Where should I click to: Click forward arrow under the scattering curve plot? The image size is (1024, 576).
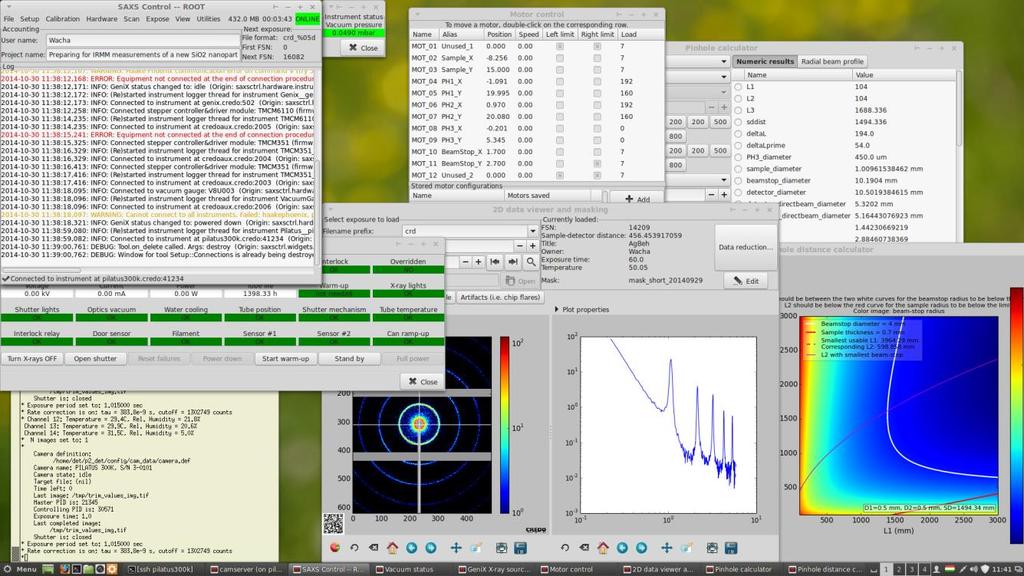(641, 548)
